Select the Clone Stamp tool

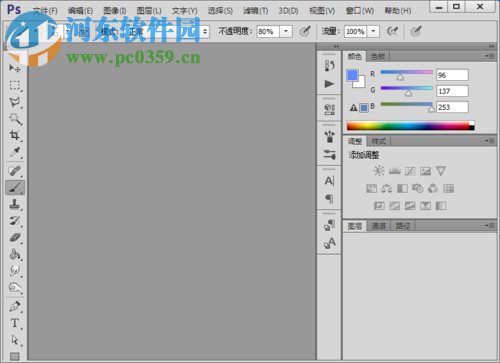coord(15,204)
